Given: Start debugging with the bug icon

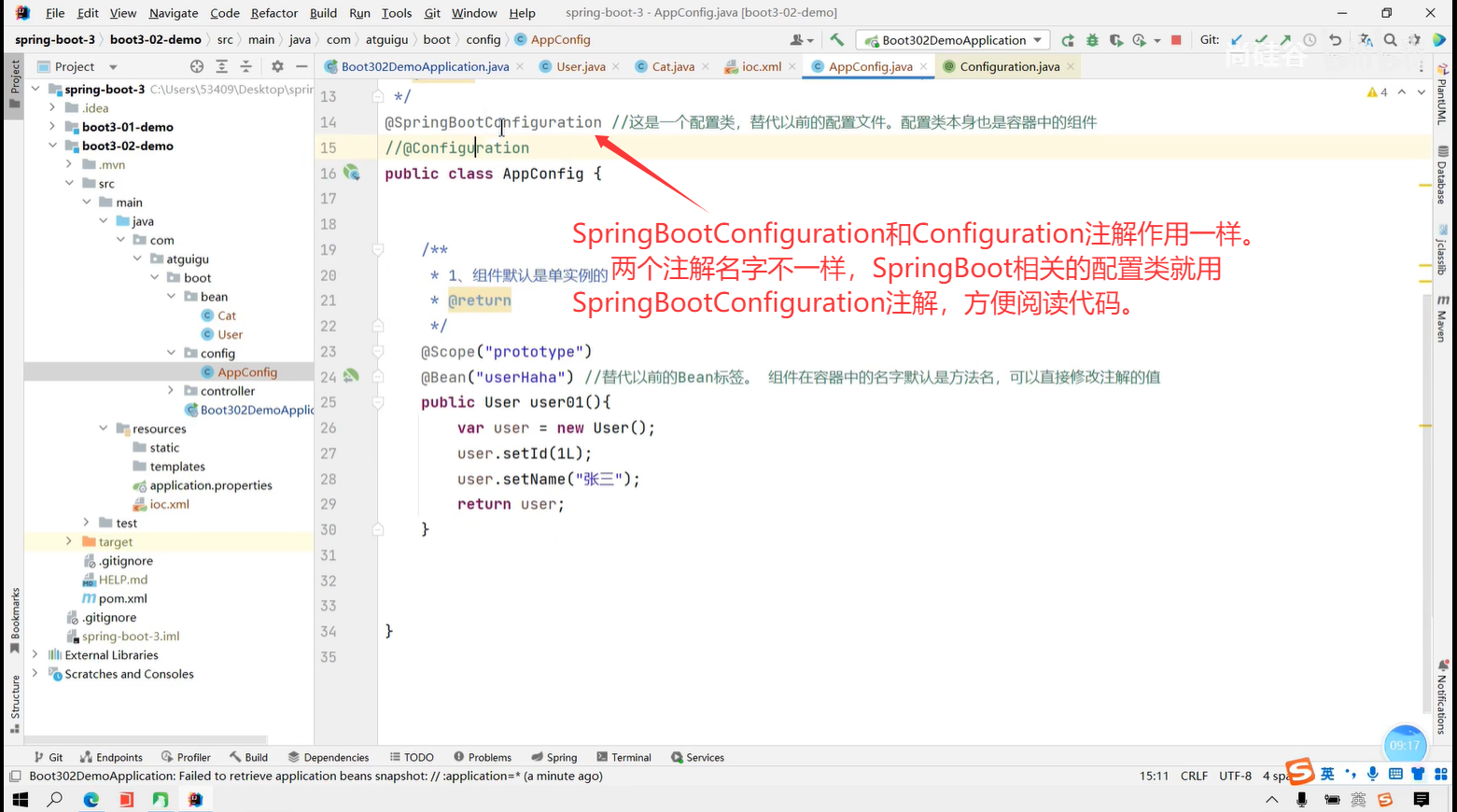Looking at the screenshot, I should [x=1092, y=40].
